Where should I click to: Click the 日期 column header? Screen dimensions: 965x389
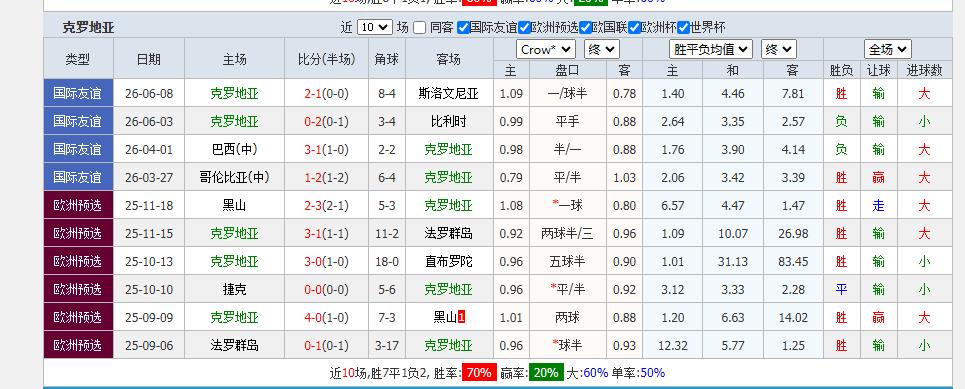[x=149, y=58]
